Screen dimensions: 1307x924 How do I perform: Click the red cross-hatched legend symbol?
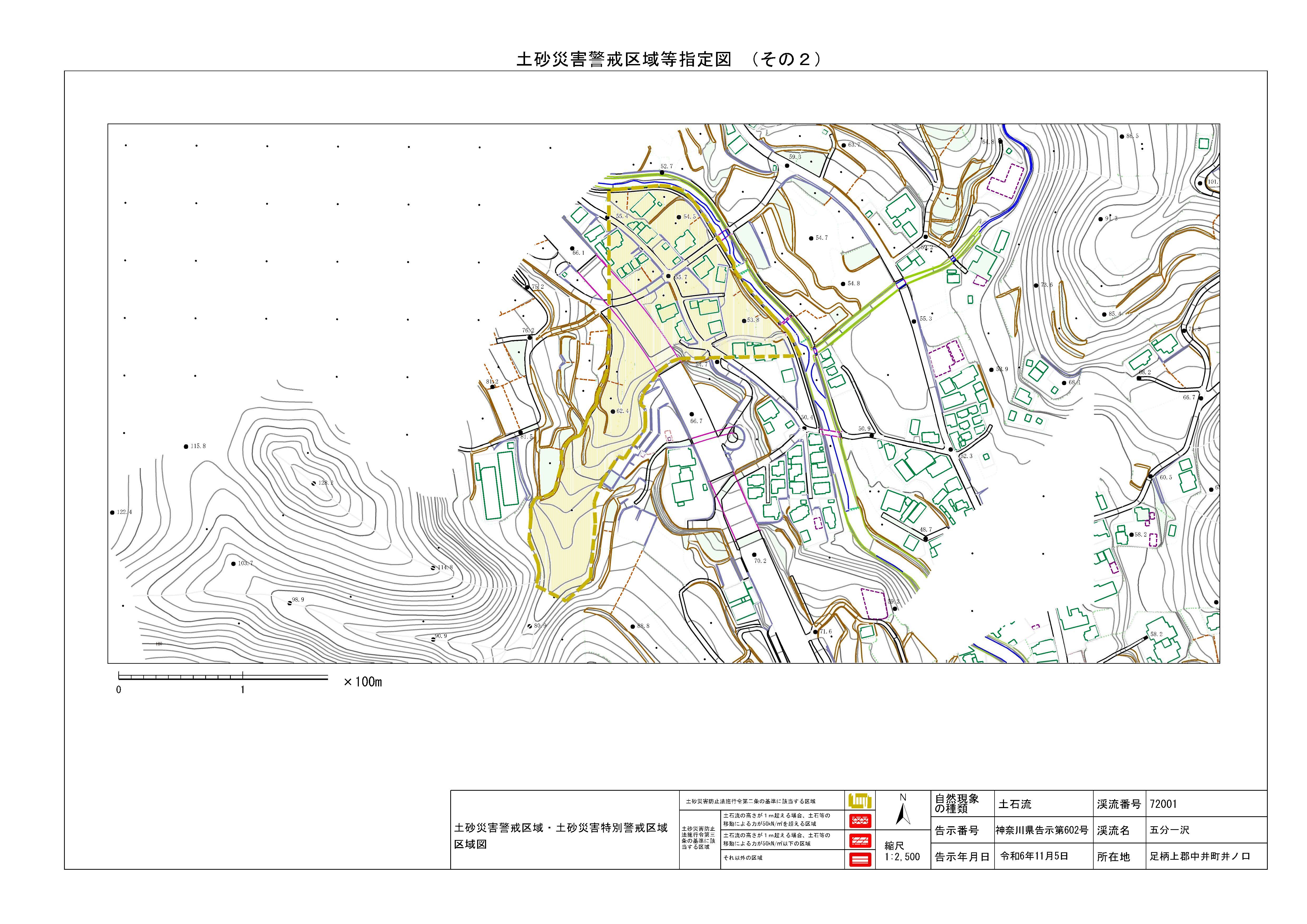(x=860, y=820)
